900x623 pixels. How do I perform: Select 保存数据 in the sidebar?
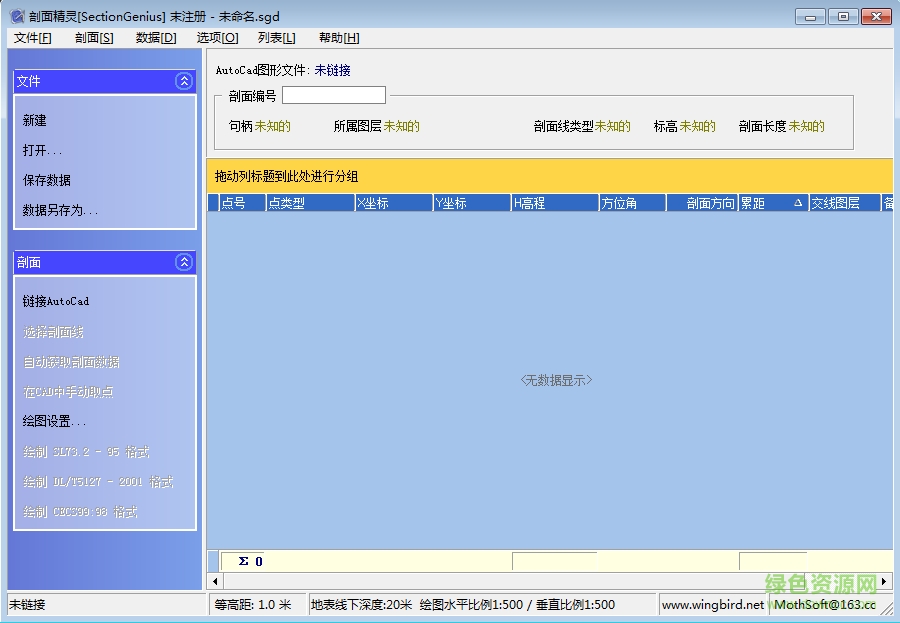47,180
